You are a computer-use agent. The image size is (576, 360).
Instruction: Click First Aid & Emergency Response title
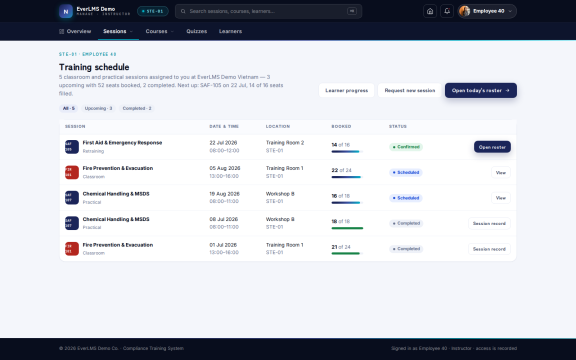[x=122, y=143]
